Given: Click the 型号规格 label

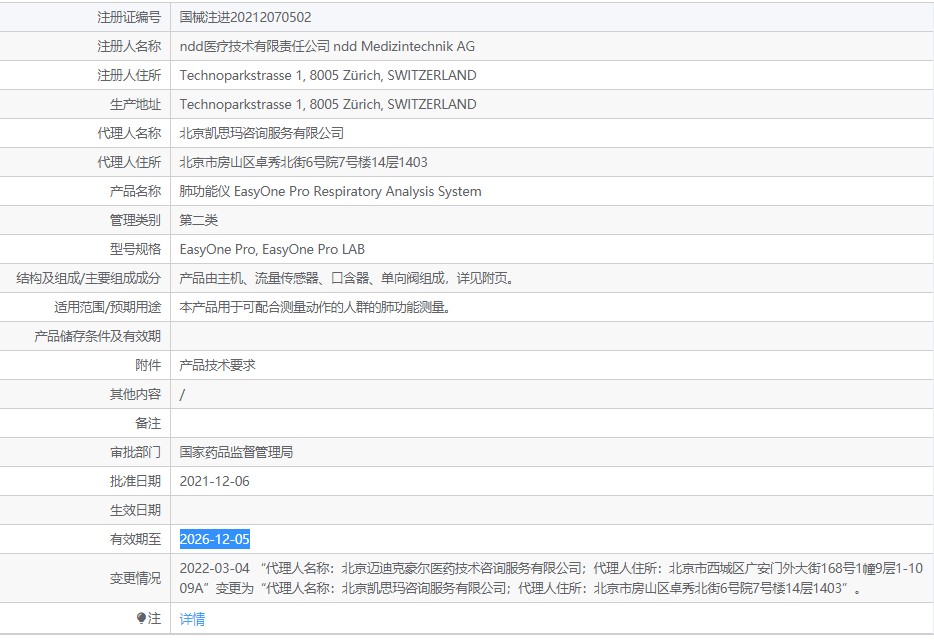Looking at the screenshot, I should point(135,250).
